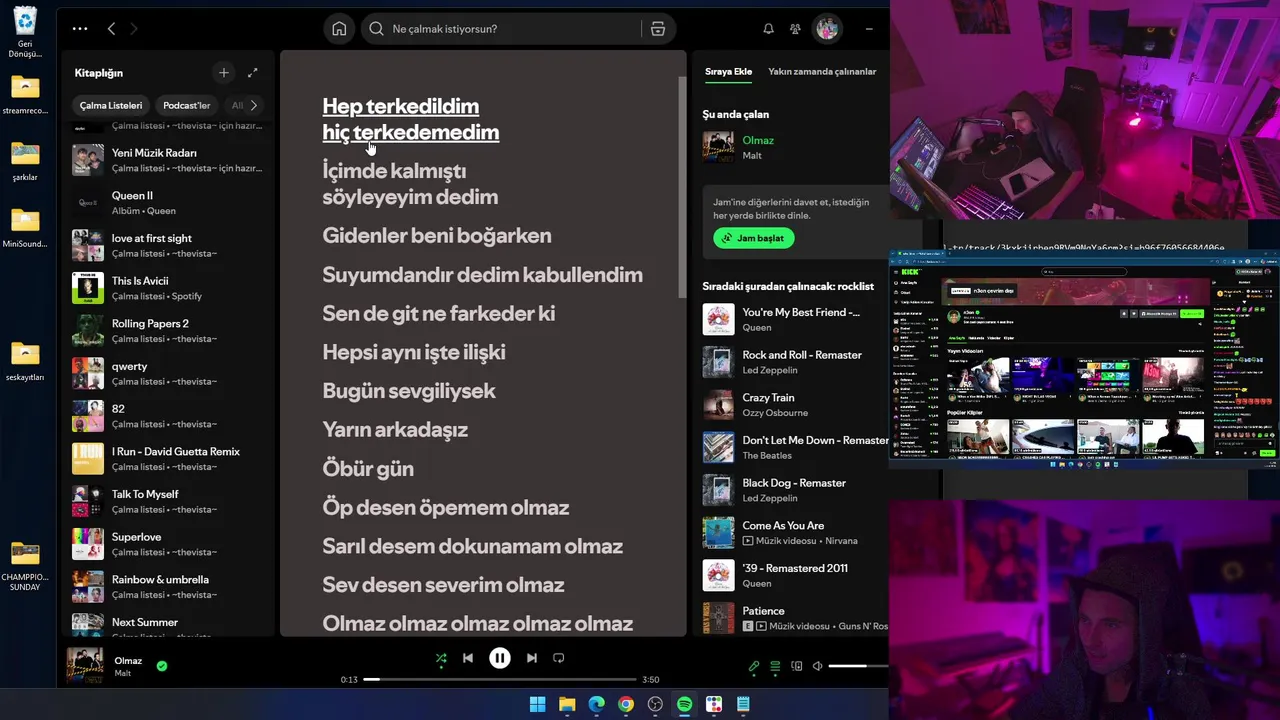Viewport: 1280px width, 720px height.
Task: Go forward in Spotify navigation
Action: (134, 29)
